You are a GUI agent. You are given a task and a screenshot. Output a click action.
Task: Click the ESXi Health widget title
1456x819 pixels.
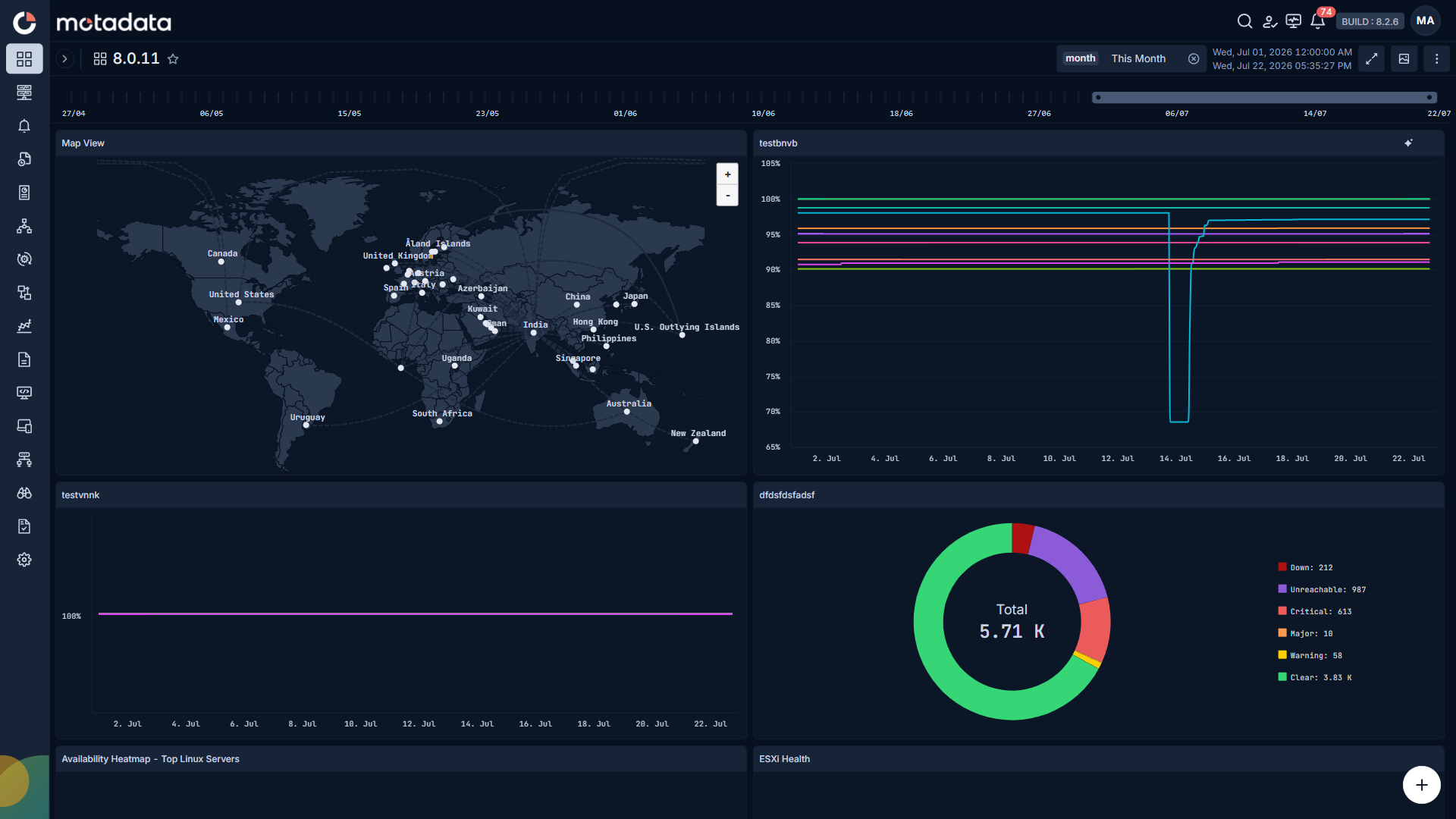784,759
